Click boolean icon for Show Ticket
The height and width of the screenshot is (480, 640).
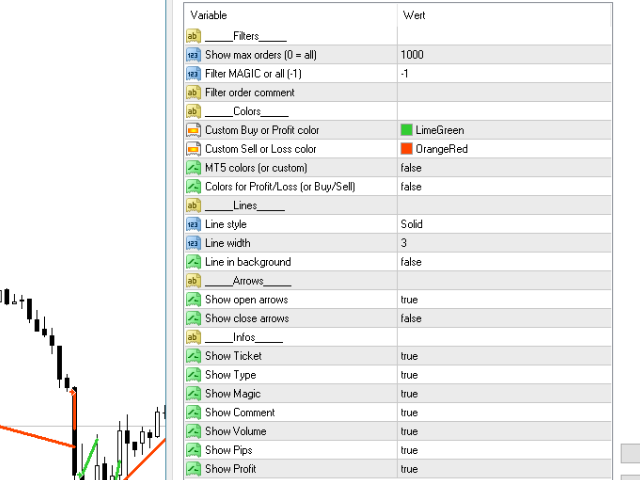point(193,356)
